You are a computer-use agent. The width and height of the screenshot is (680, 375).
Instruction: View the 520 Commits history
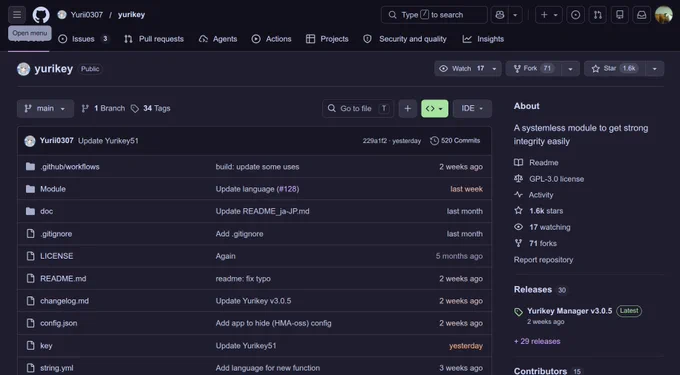coord(455,141)
